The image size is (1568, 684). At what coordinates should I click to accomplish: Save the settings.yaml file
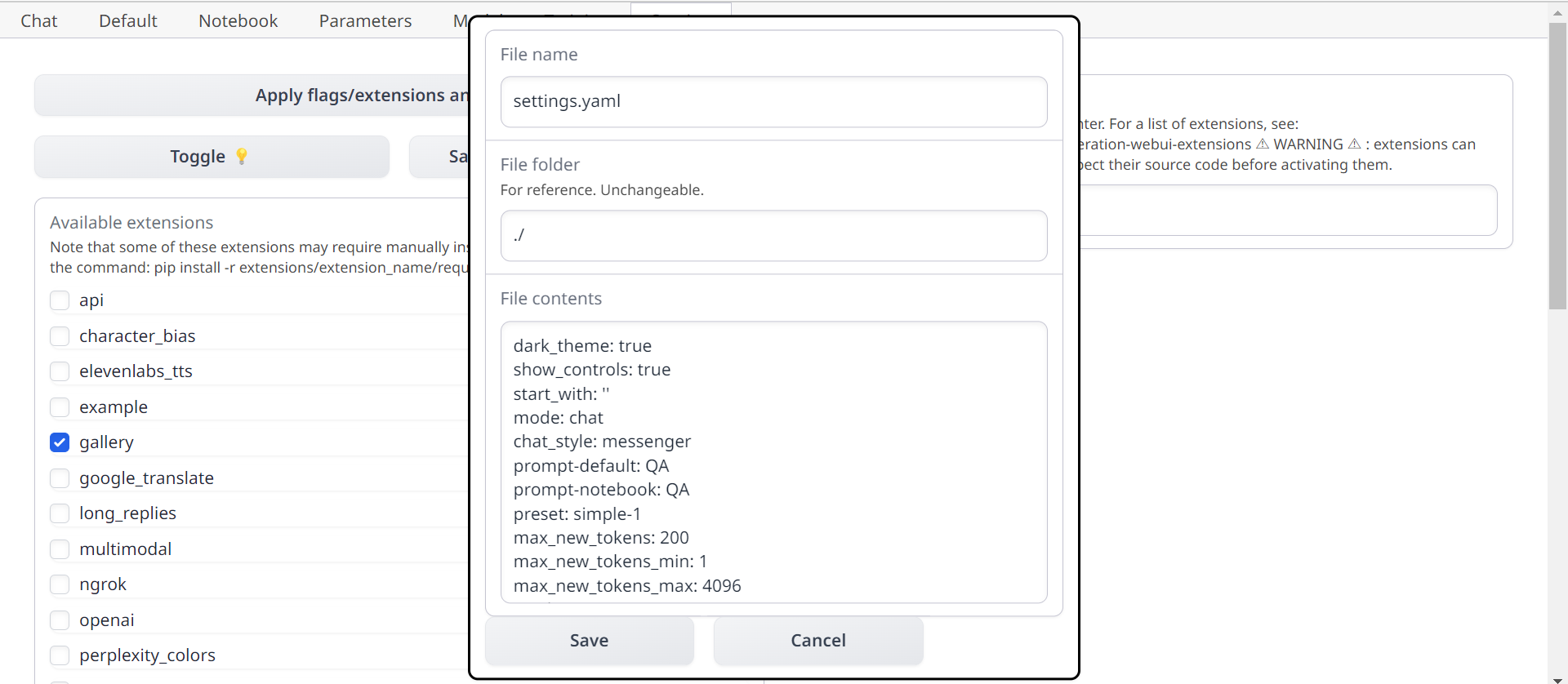[x=589, y=640]
